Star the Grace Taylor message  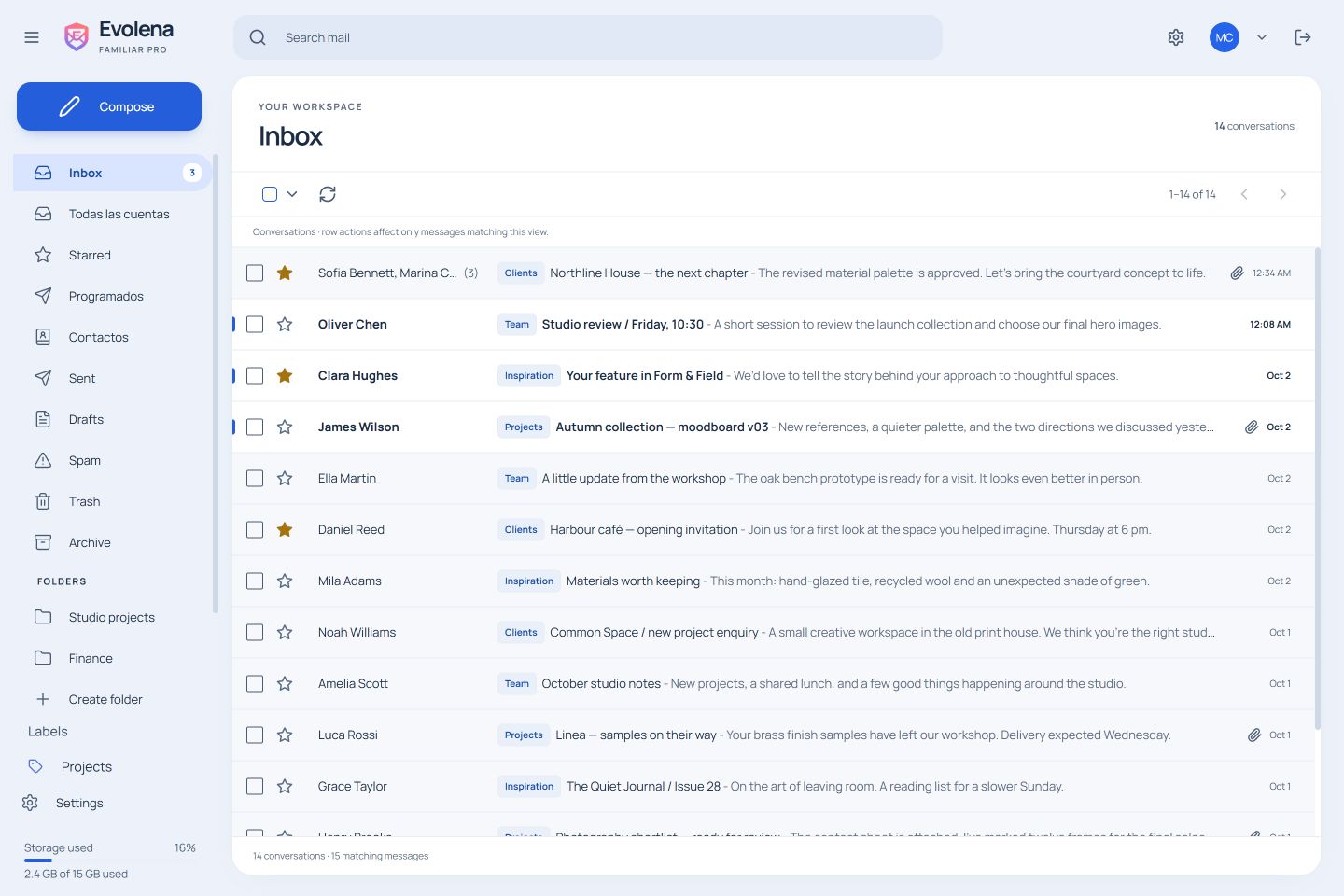[285, 786]
